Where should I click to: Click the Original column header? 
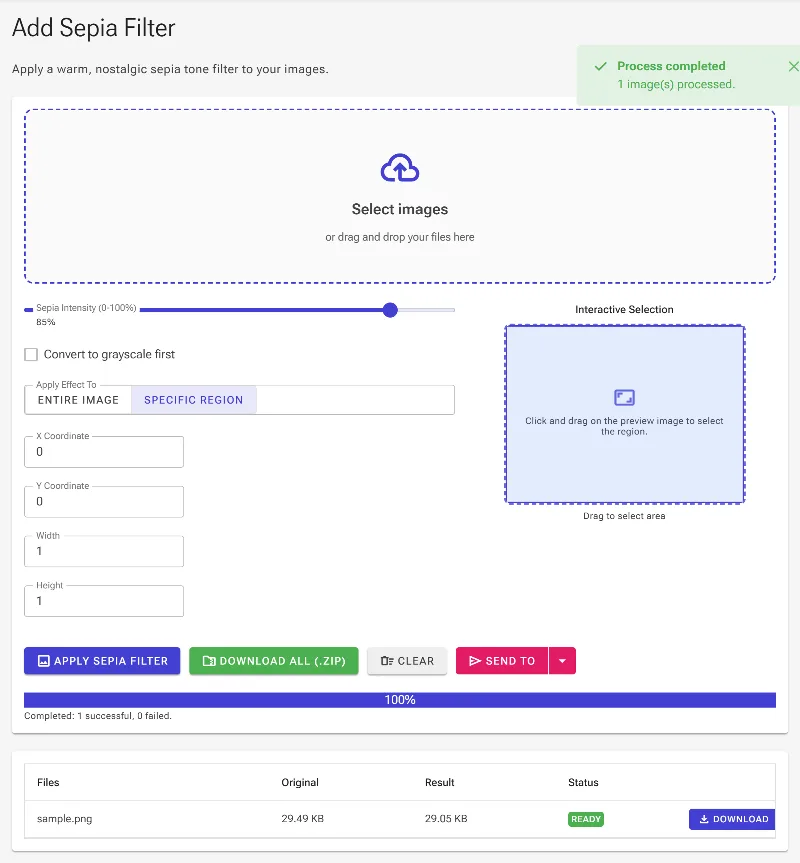[300, 783]
